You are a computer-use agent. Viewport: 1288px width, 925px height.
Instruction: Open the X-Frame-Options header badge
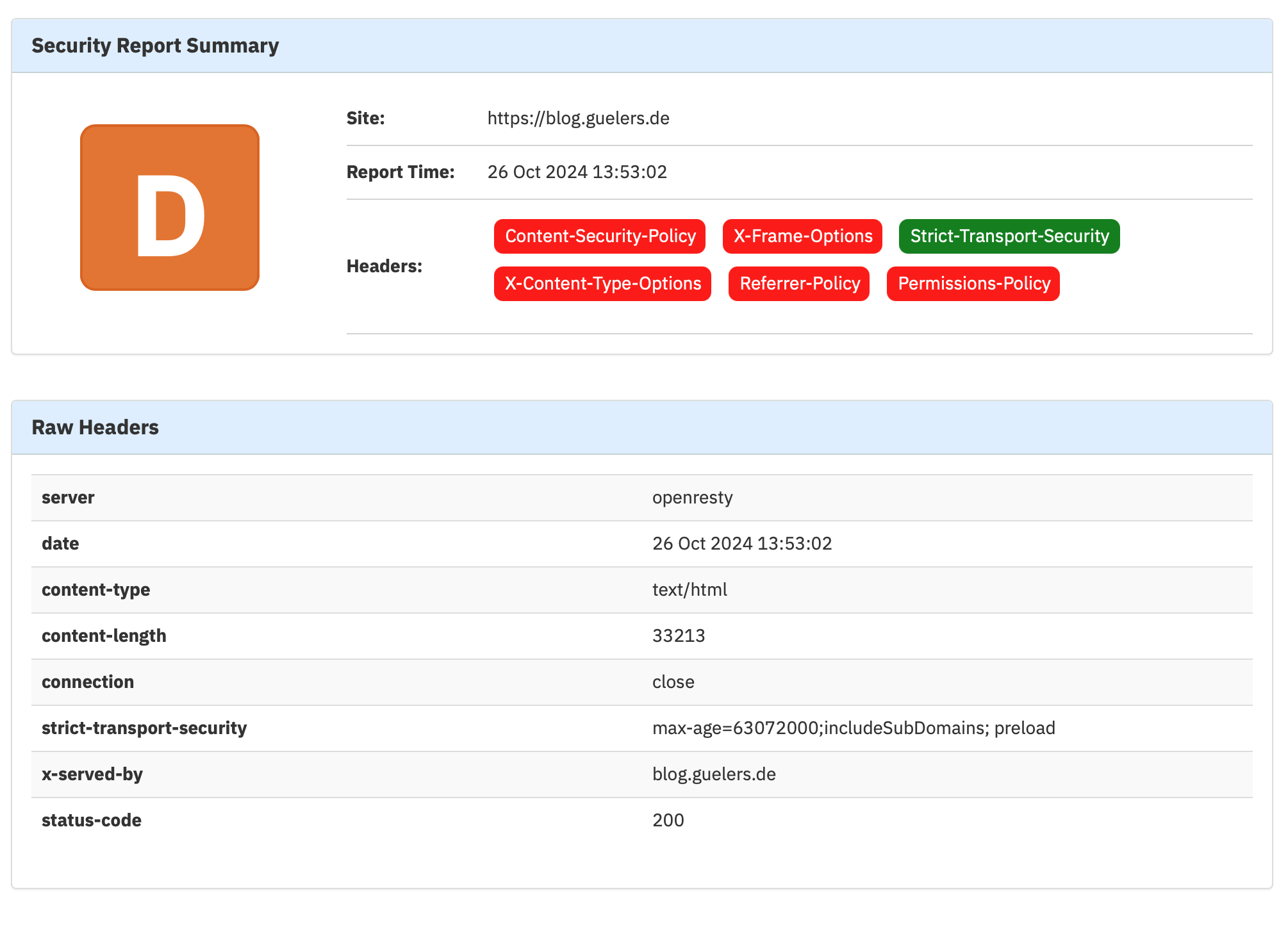coord(802,236)
